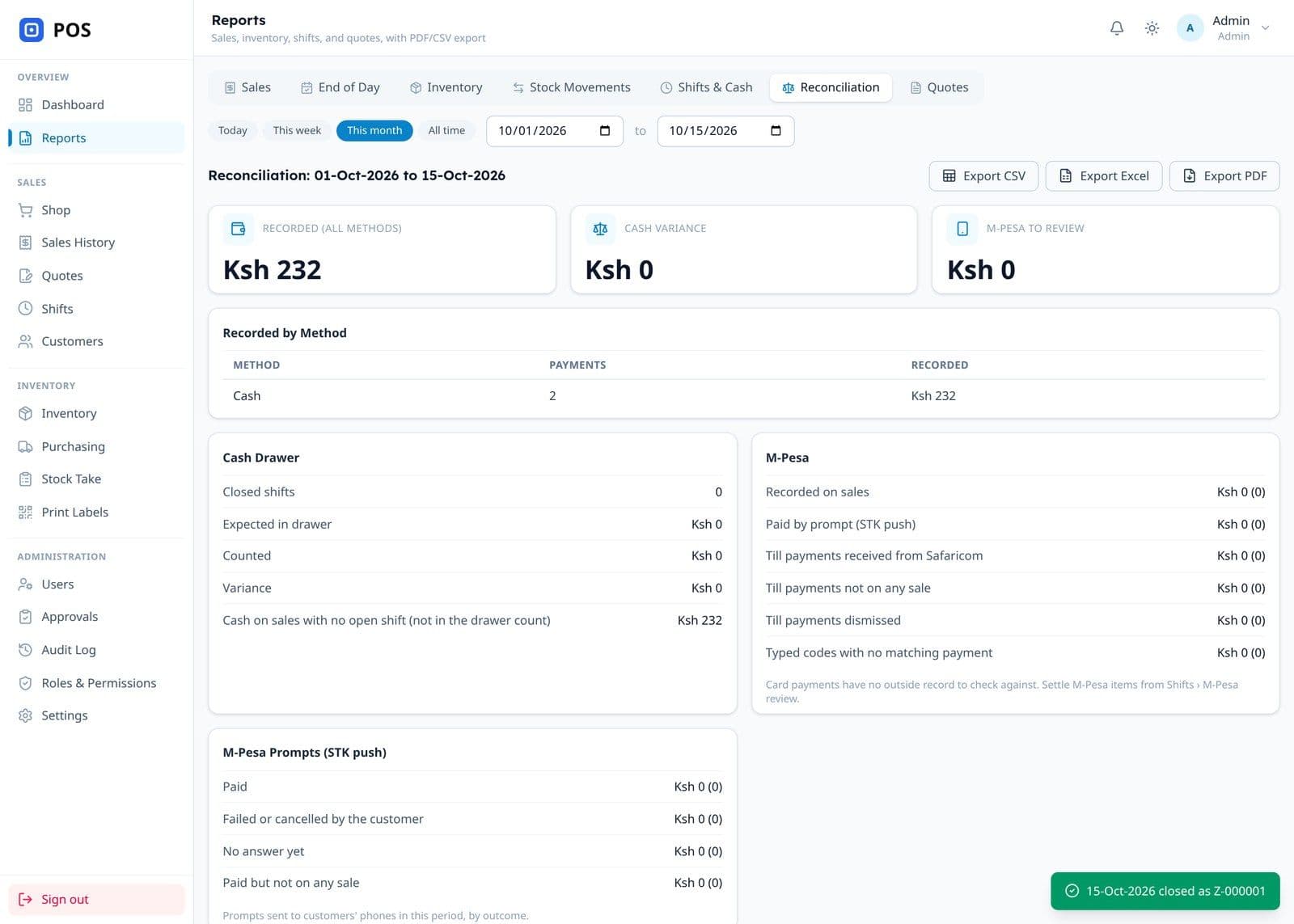Screen dimensions: 1294x924
Task: Select the All time date filter
Action: (446, 130)
